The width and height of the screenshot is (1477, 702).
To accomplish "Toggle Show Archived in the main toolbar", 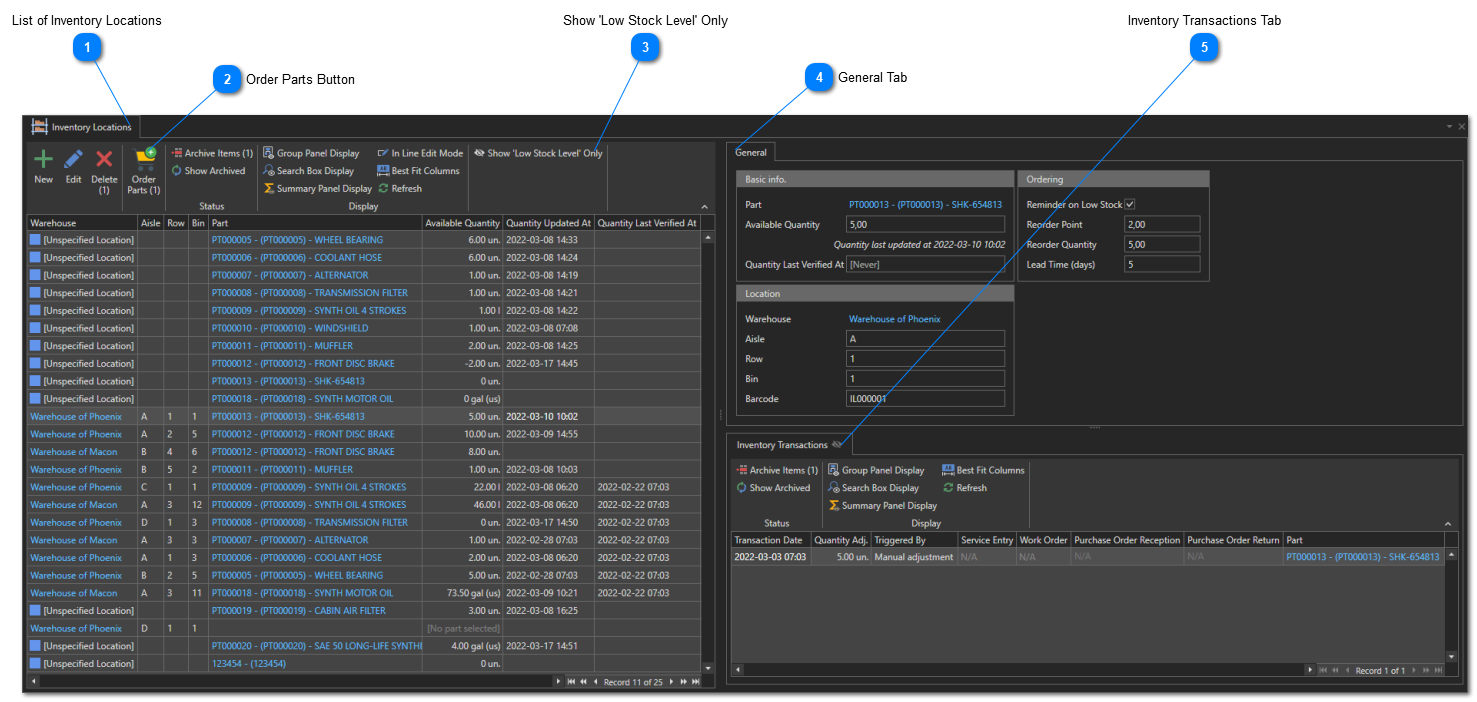I will (208, 171).
